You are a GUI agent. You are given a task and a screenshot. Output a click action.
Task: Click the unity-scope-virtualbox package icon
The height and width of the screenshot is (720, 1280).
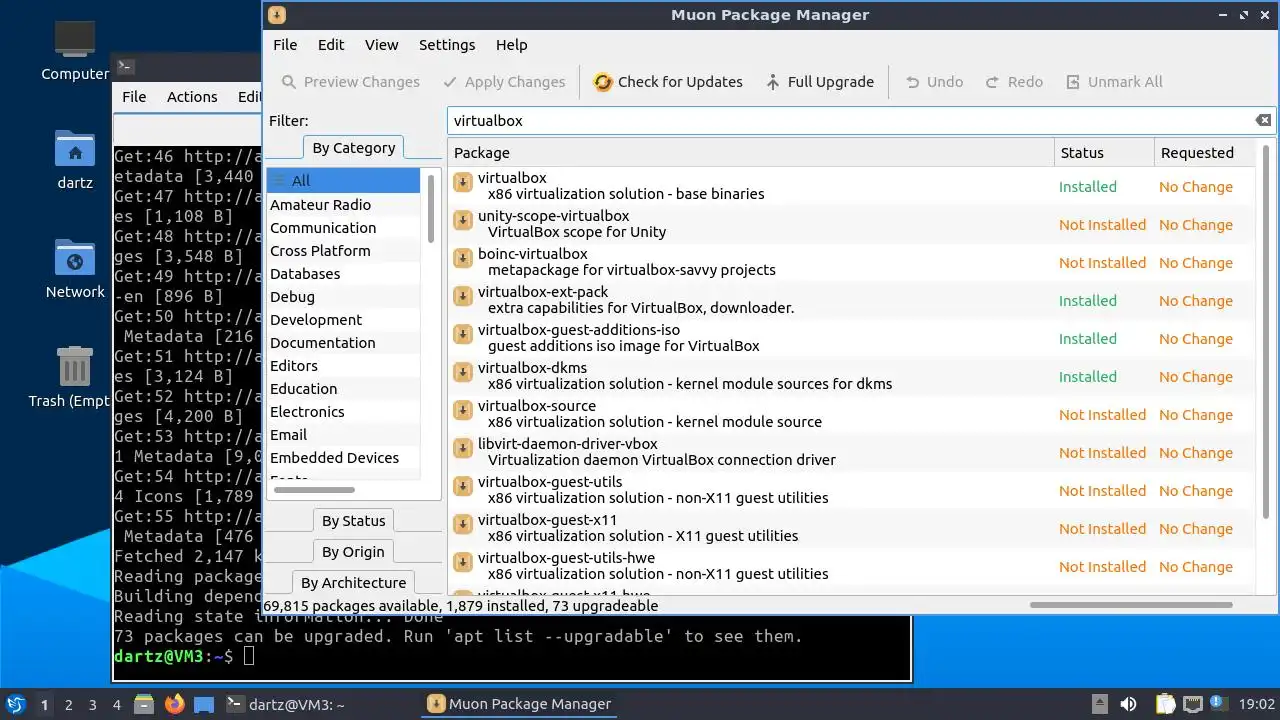pyautogui.click(x=463, y=220)
